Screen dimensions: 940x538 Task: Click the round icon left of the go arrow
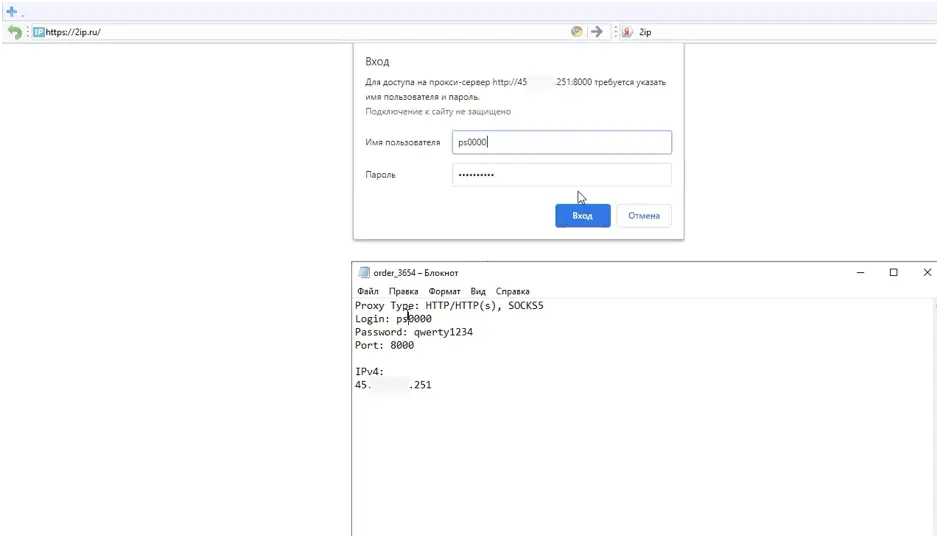(x=577, y=32)
